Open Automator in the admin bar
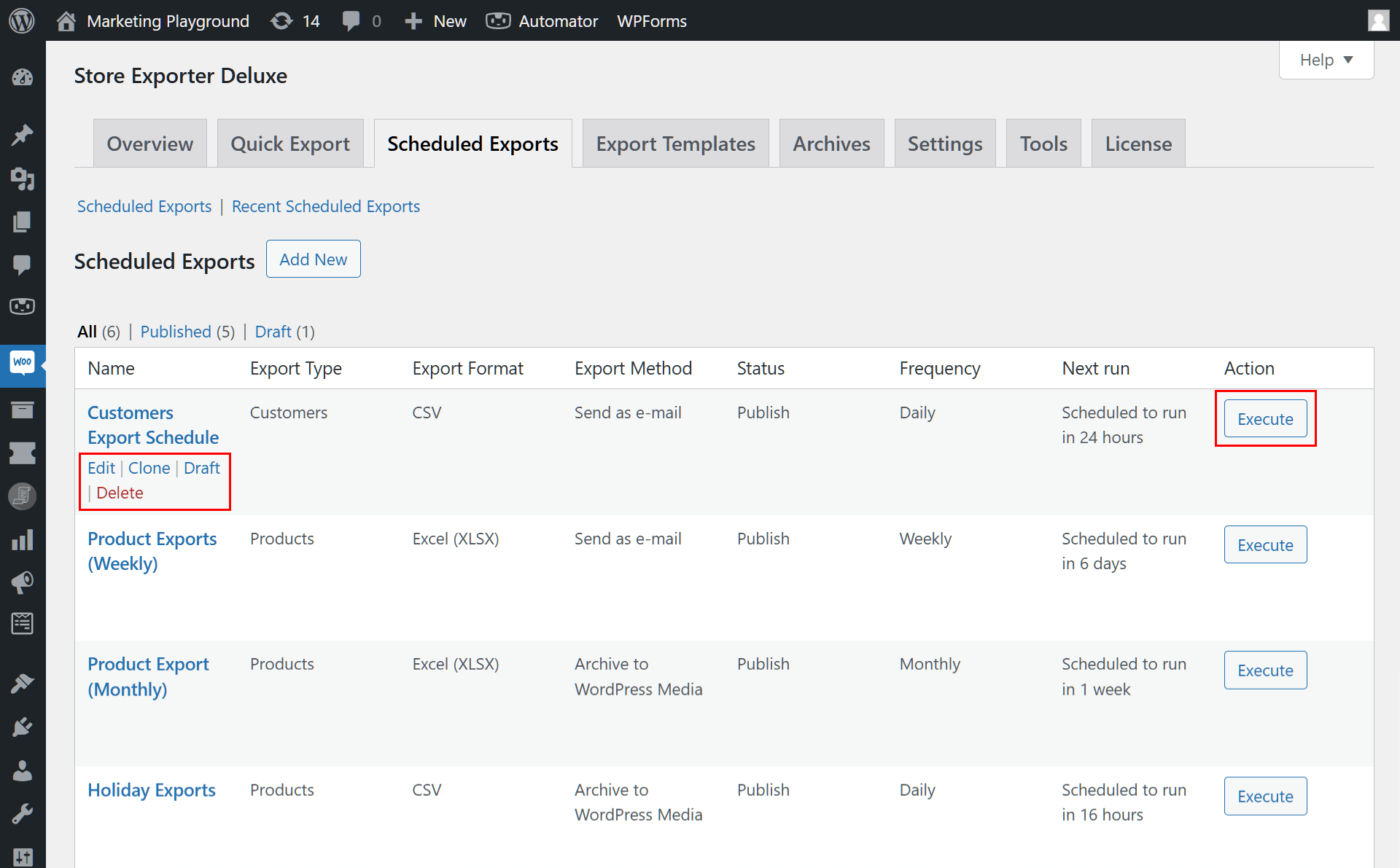 559,21
